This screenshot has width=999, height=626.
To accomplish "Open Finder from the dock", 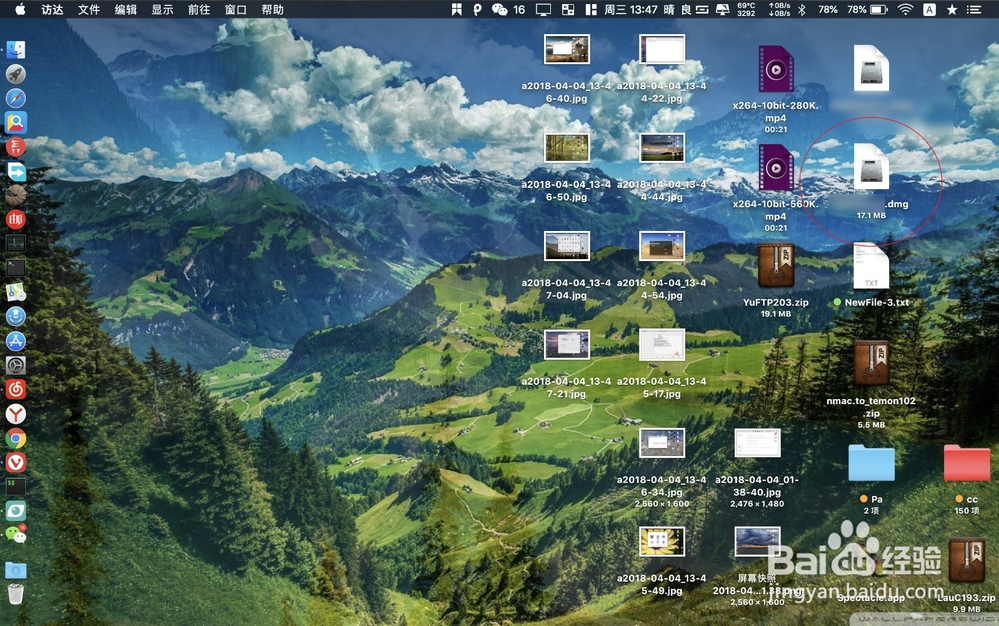I will coord(16,50).
